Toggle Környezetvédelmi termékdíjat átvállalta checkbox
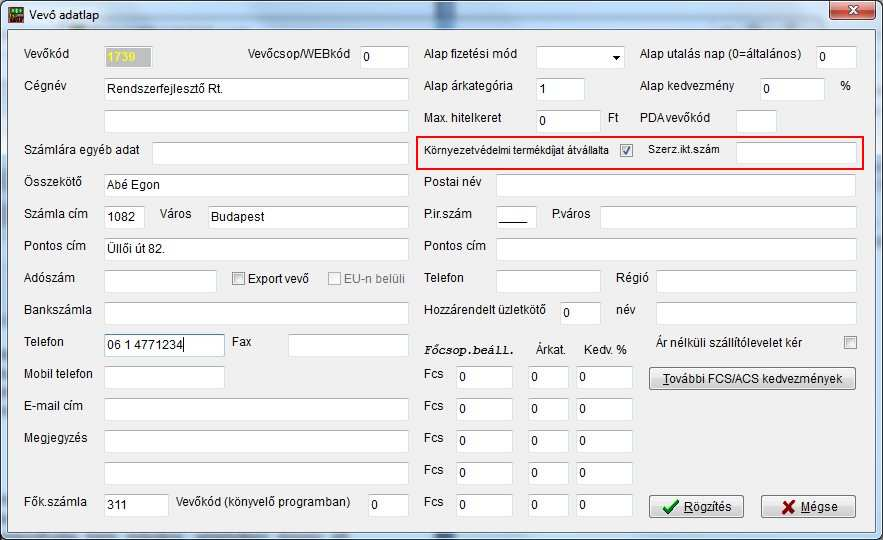 (626, 150)
